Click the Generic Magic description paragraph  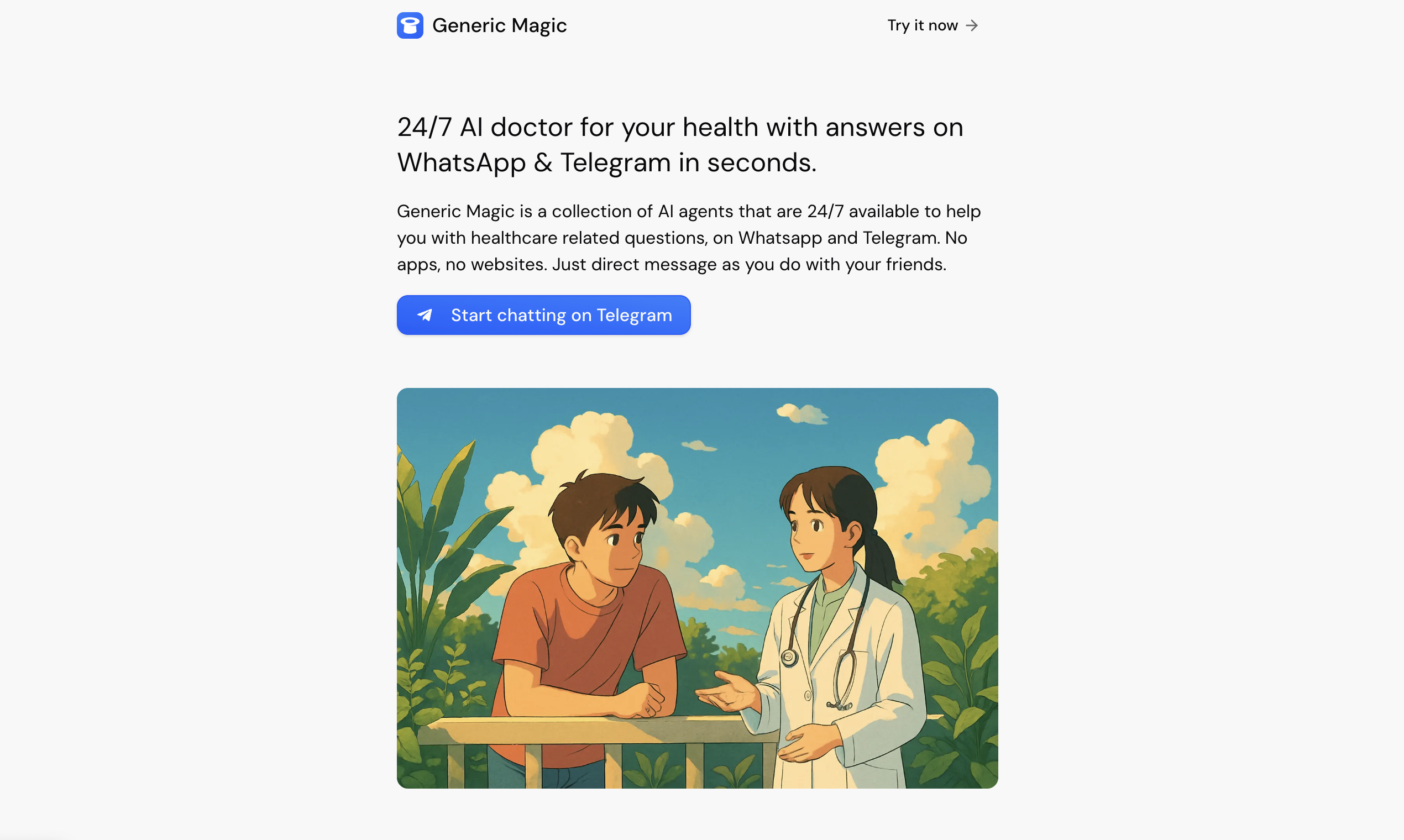tap(688, 238)
